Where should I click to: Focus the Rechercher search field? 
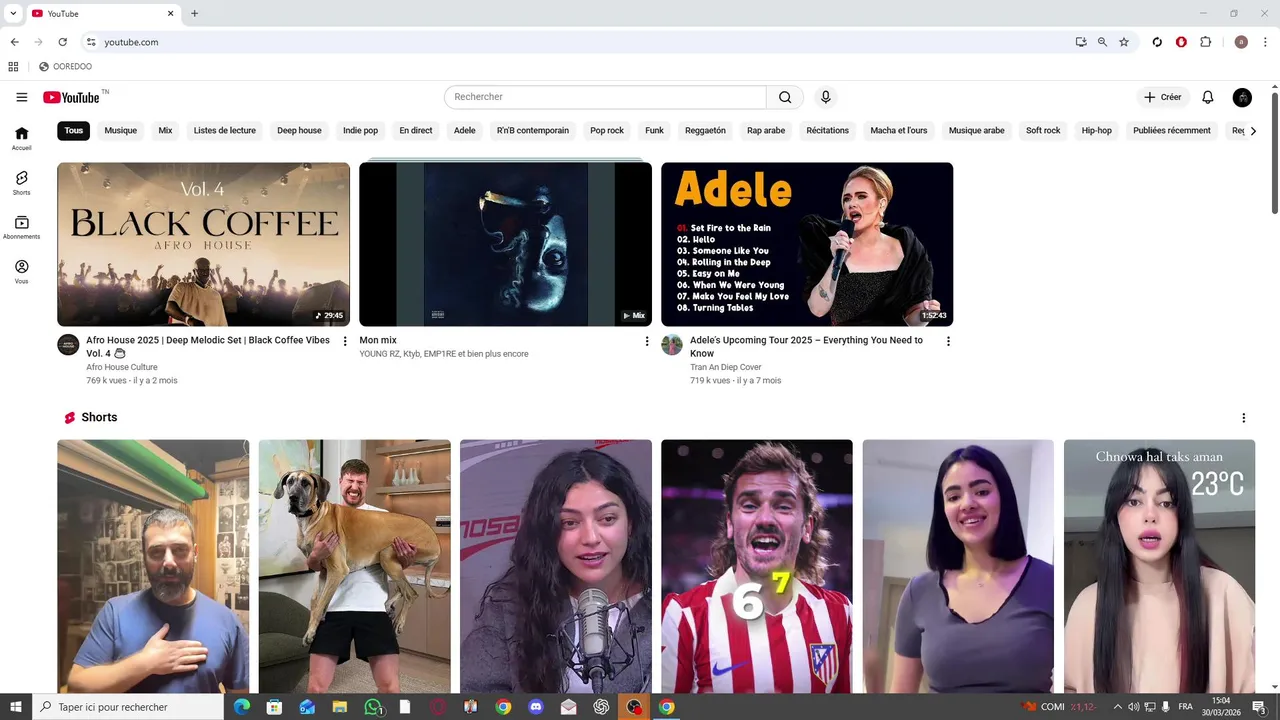(605, 97)
